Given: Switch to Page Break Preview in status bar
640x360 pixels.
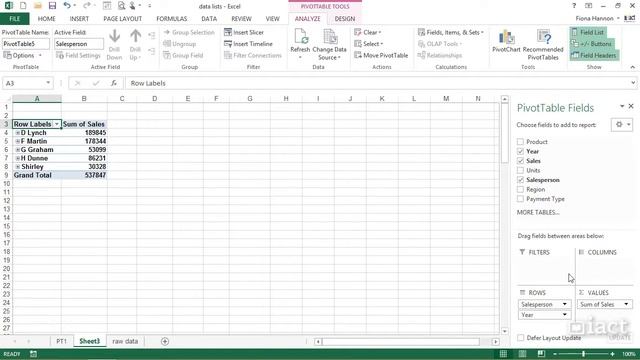Looking at the screenshot, I should pos(541,354).
